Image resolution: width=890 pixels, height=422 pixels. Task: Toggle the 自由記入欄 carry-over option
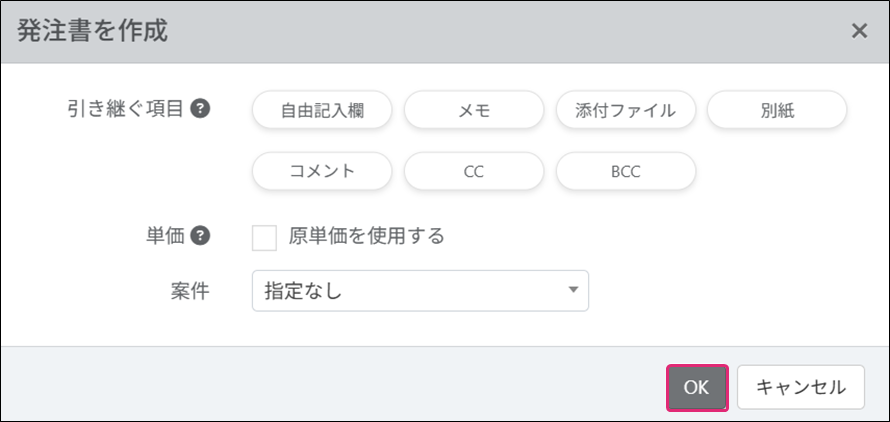(x=322, y=111)
